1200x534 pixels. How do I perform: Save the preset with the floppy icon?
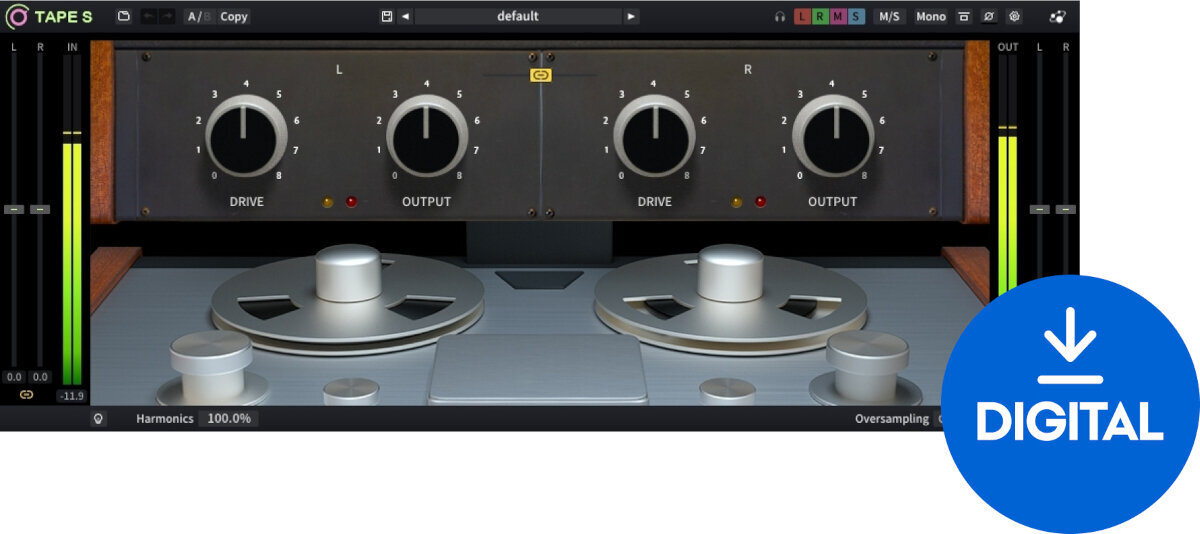coord(387,17)
